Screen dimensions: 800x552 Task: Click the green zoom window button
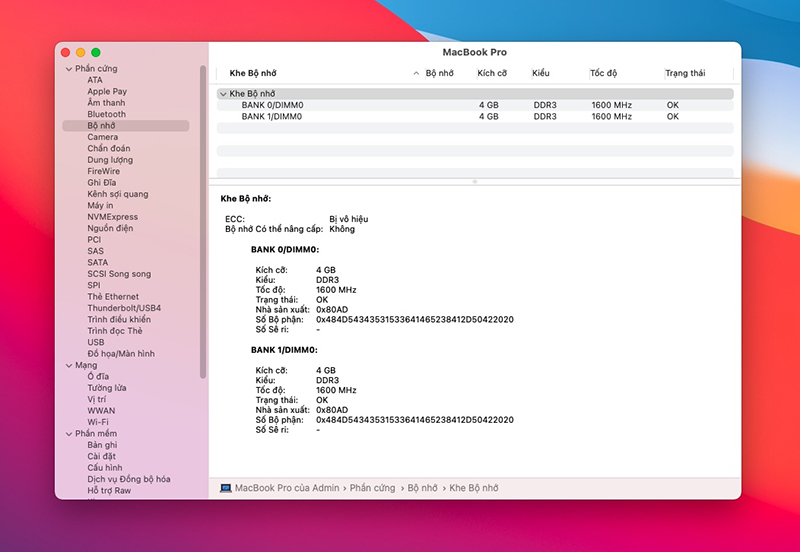pos(96,53)
